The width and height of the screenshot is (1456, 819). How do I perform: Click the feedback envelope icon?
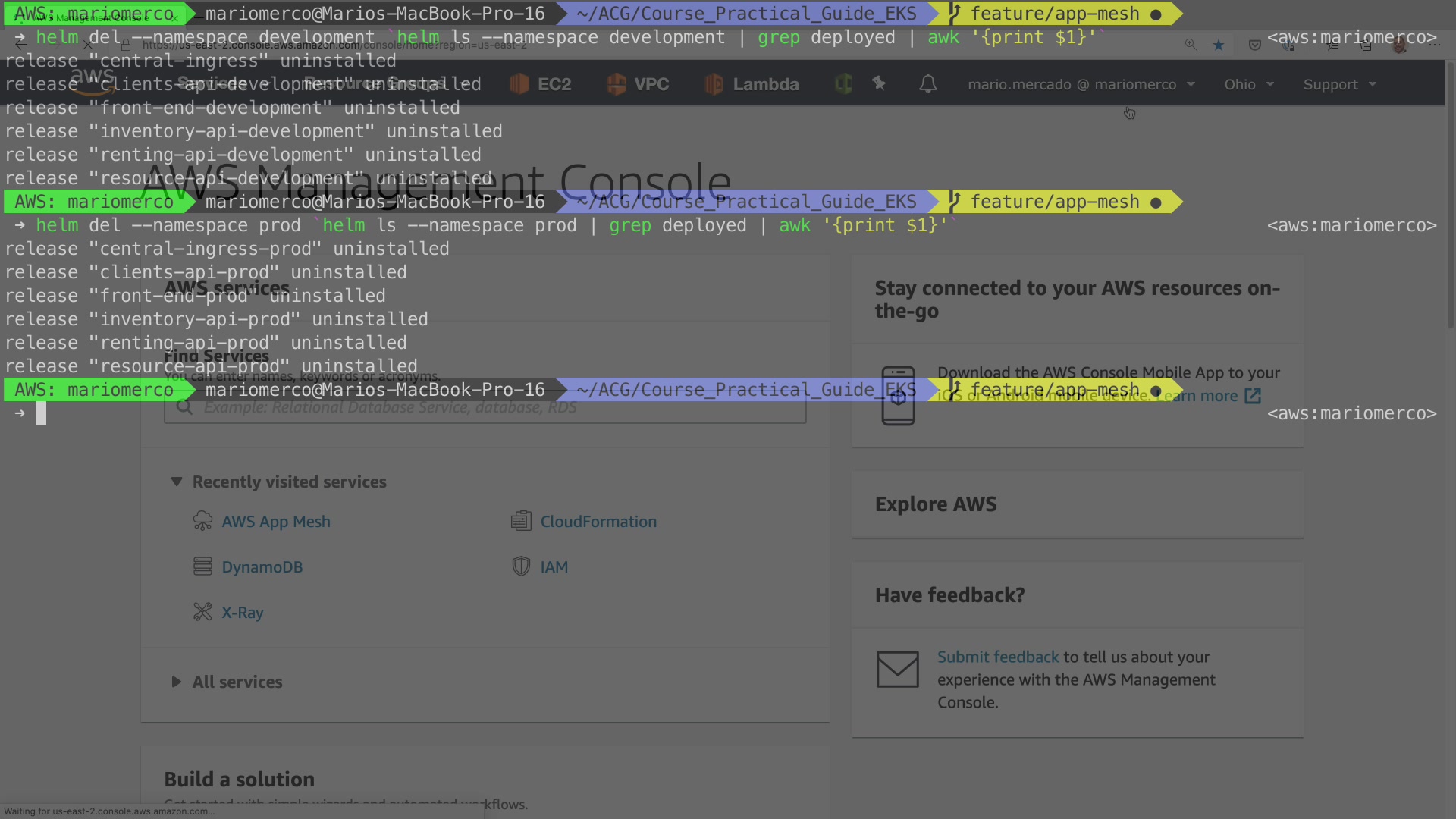(x=897, y=670)
